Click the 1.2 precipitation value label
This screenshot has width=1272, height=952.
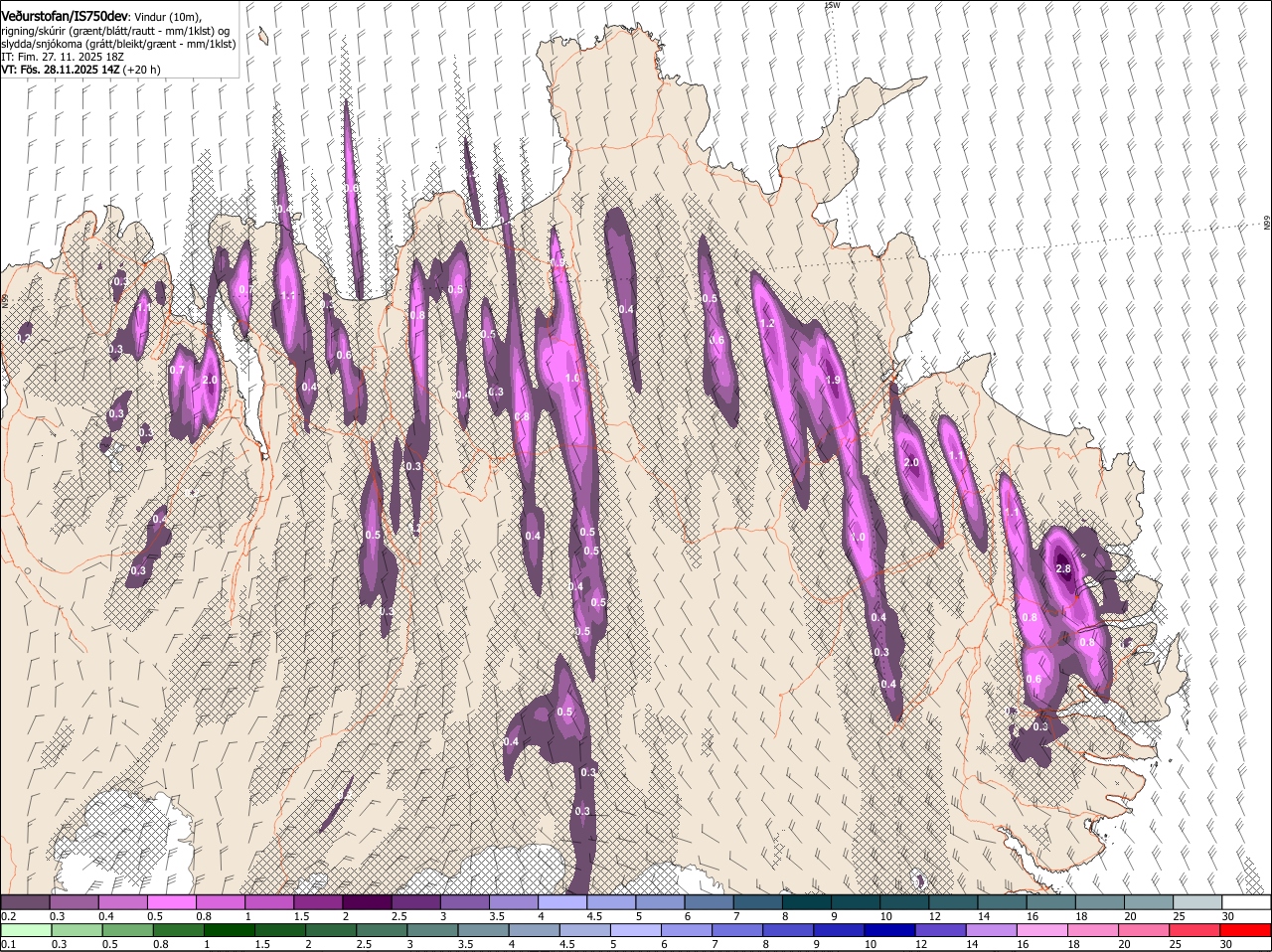(x=766, y=324)
